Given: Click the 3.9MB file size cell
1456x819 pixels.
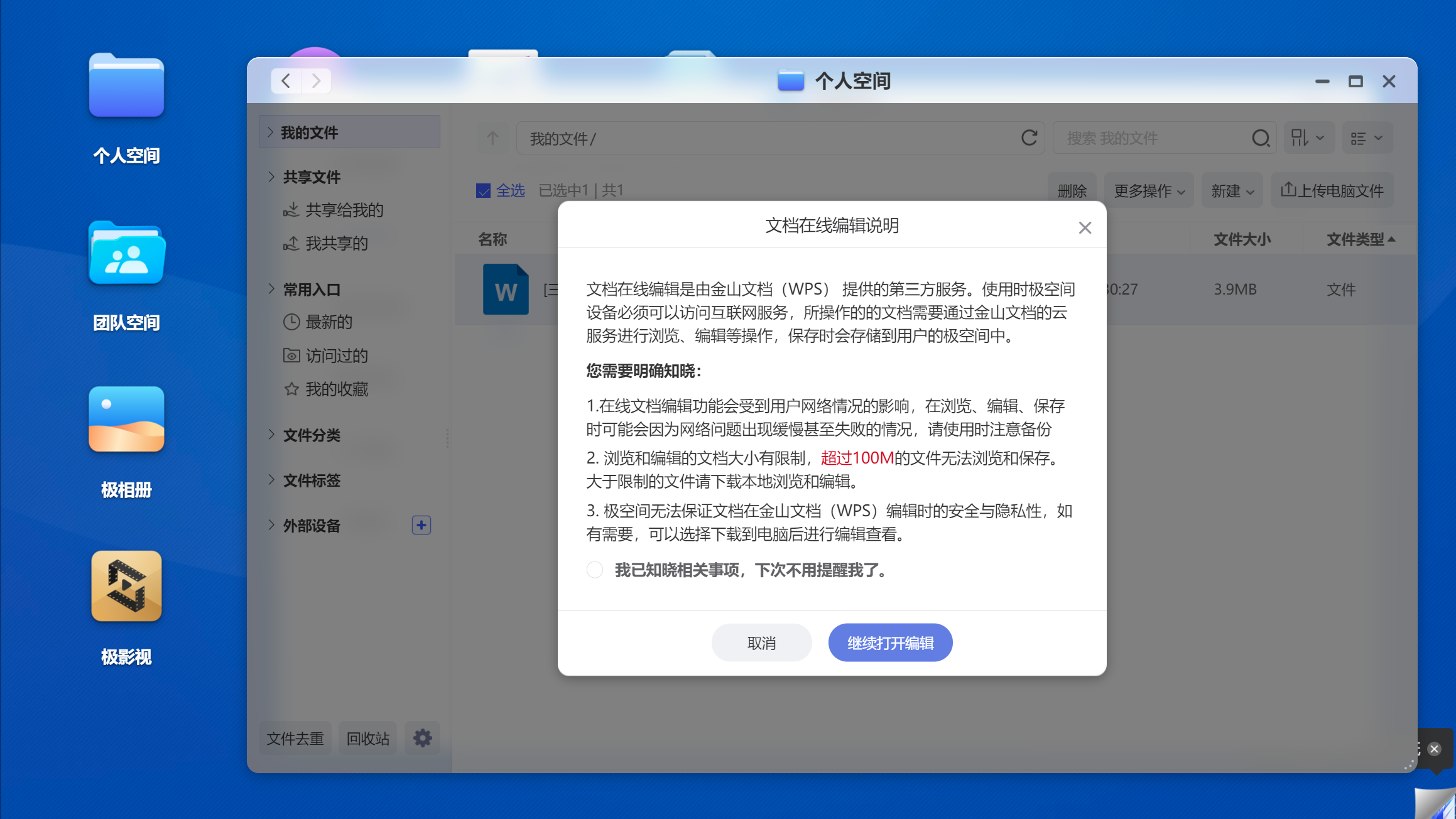Looking at the screenshot, I should click(x=1235, y=290).
